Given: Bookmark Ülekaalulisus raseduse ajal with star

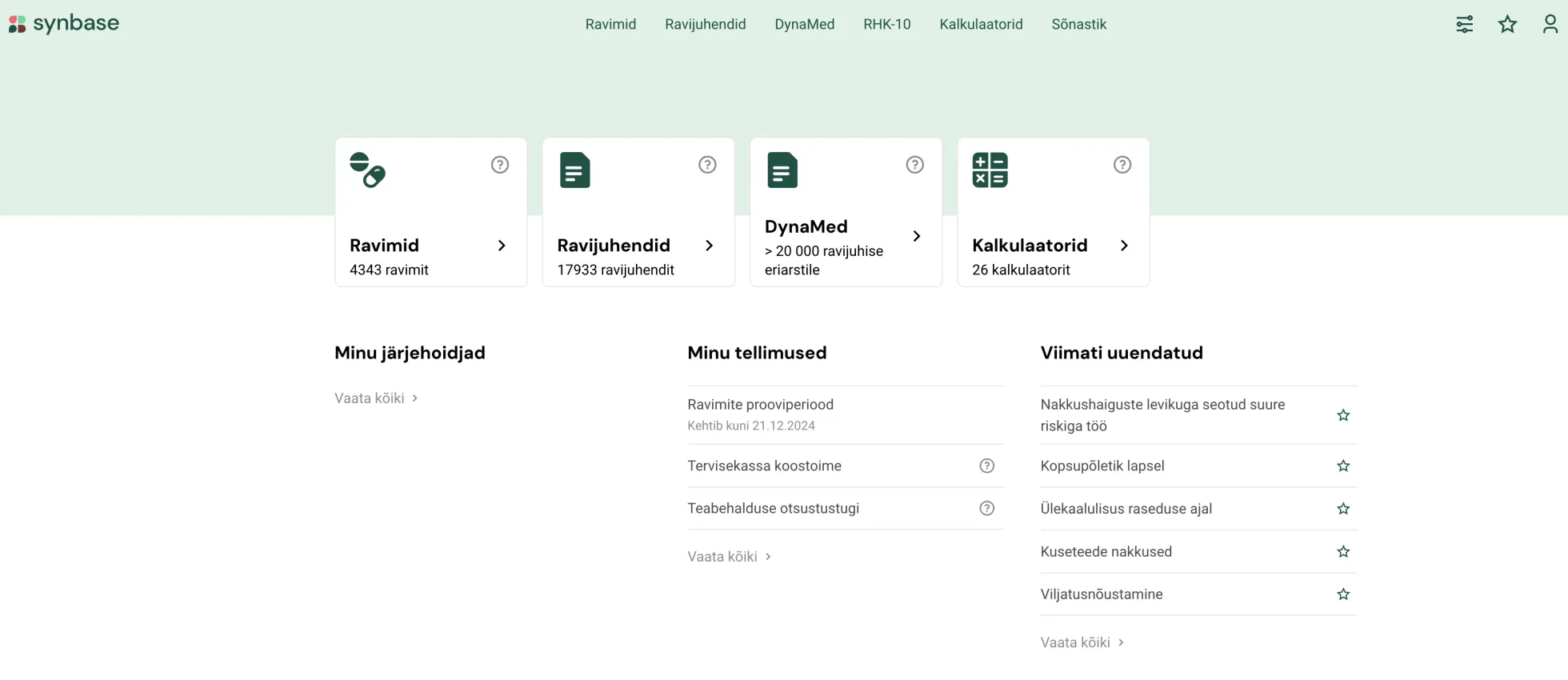Looking at the screenshot, I should click(x=1343, y=509).
